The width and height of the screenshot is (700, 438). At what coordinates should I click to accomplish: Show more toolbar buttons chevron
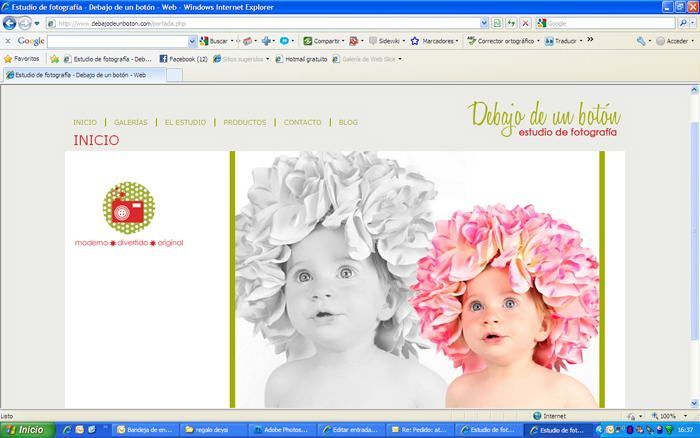coord(590,40)
